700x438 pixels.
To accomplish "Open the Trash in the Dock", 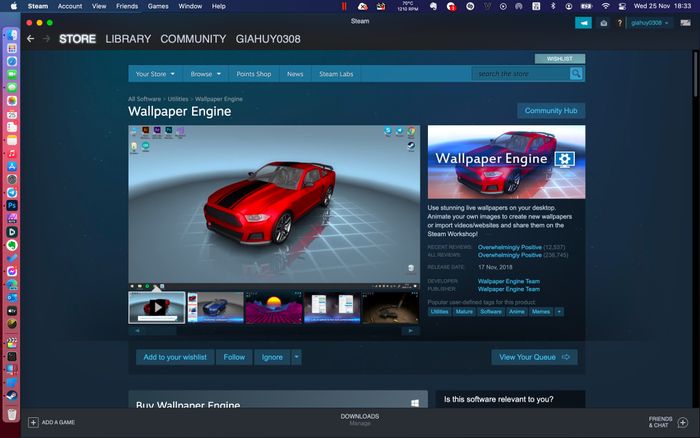I will coord(12,414).
